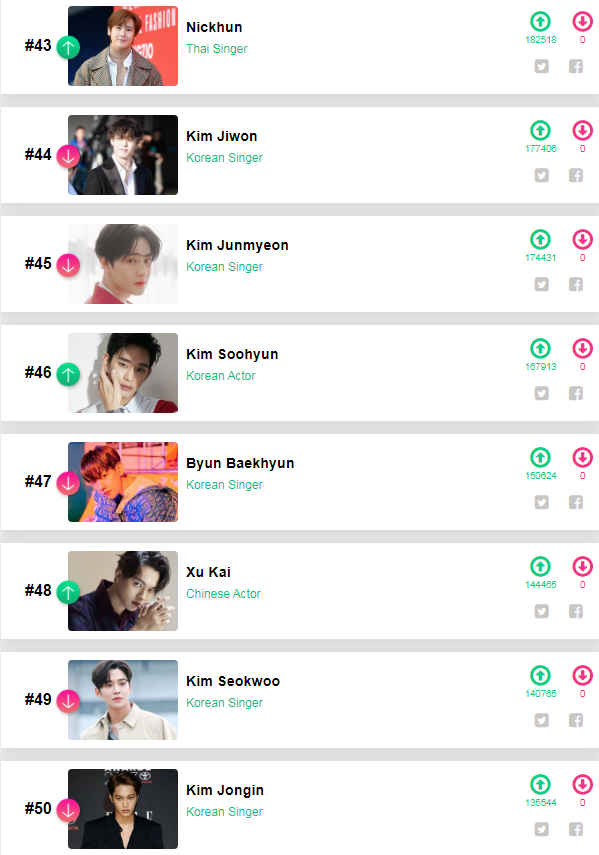Share Nickhun's ranking on Facebook

(576, 66)
